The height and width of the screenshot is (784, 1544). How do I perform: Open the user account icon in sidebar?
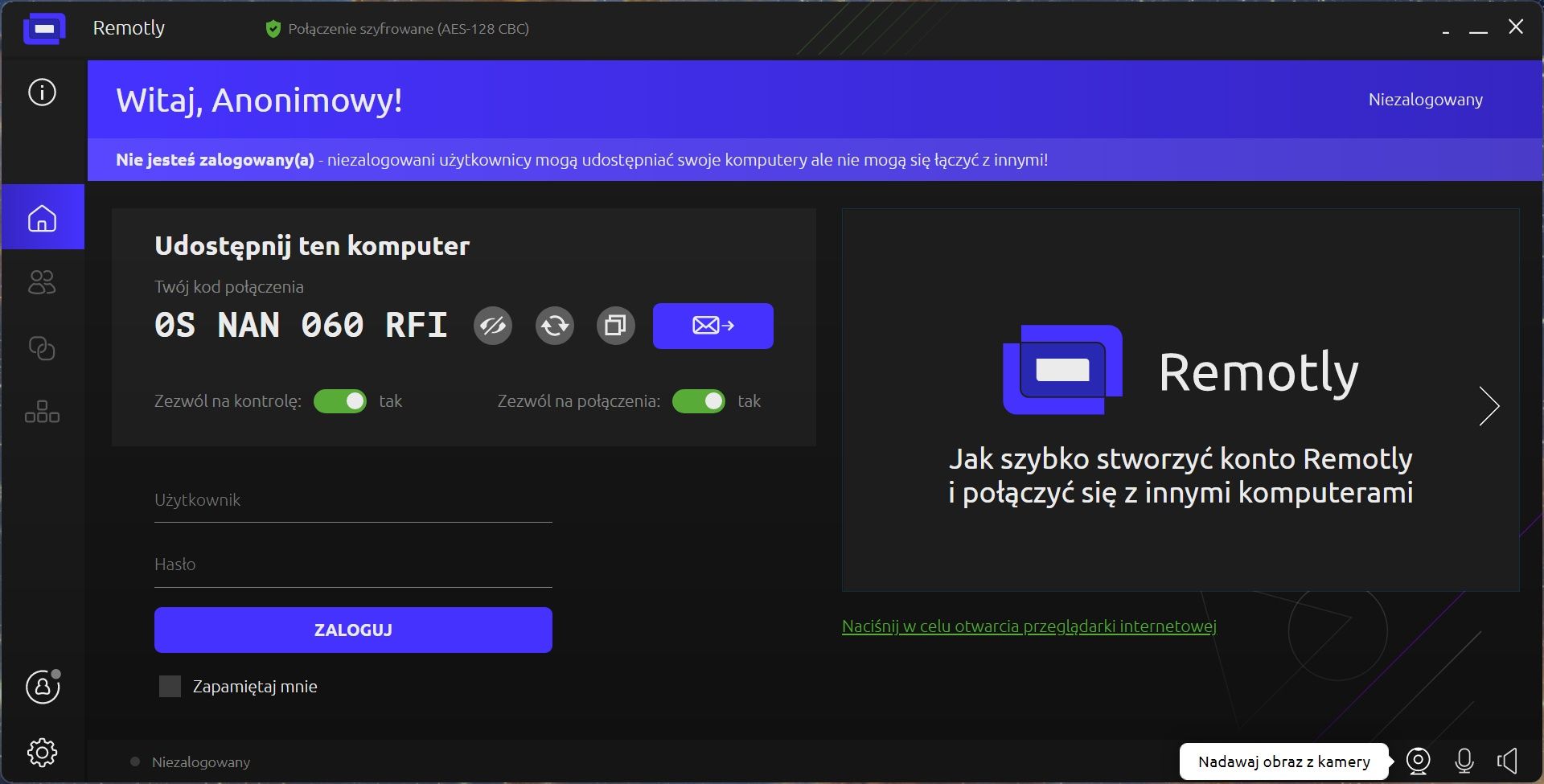point(43,687)
